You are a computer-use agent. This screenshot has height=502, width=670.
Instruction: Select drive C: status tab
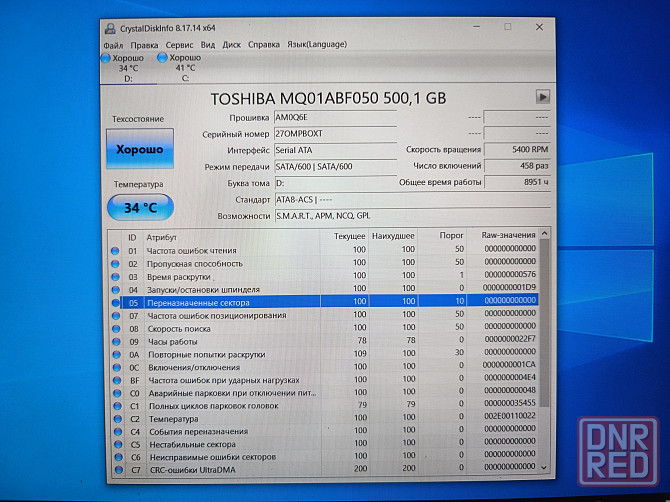point(184,68)
